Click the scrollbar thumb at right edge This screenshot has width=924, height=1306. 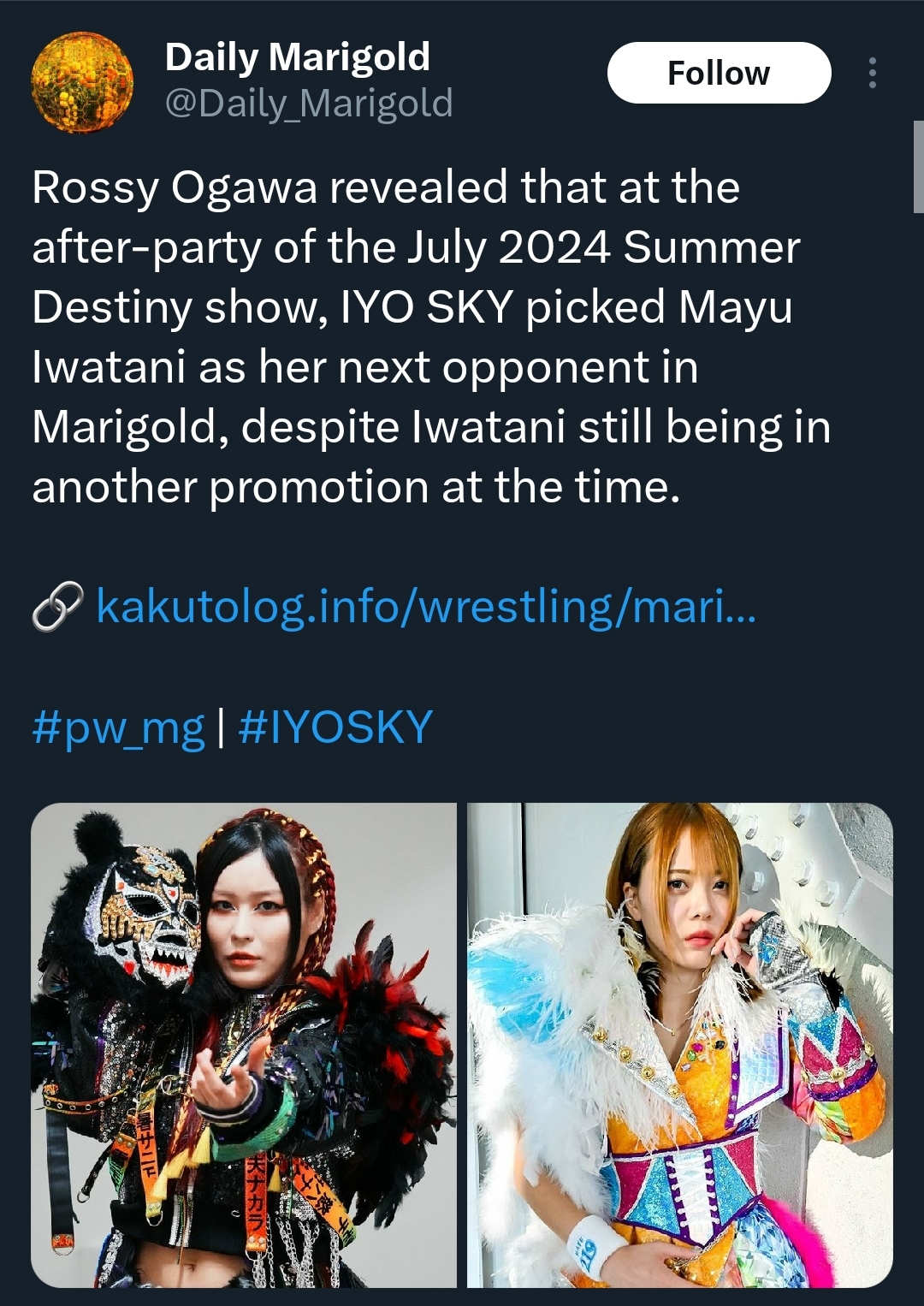coord(918,167)
